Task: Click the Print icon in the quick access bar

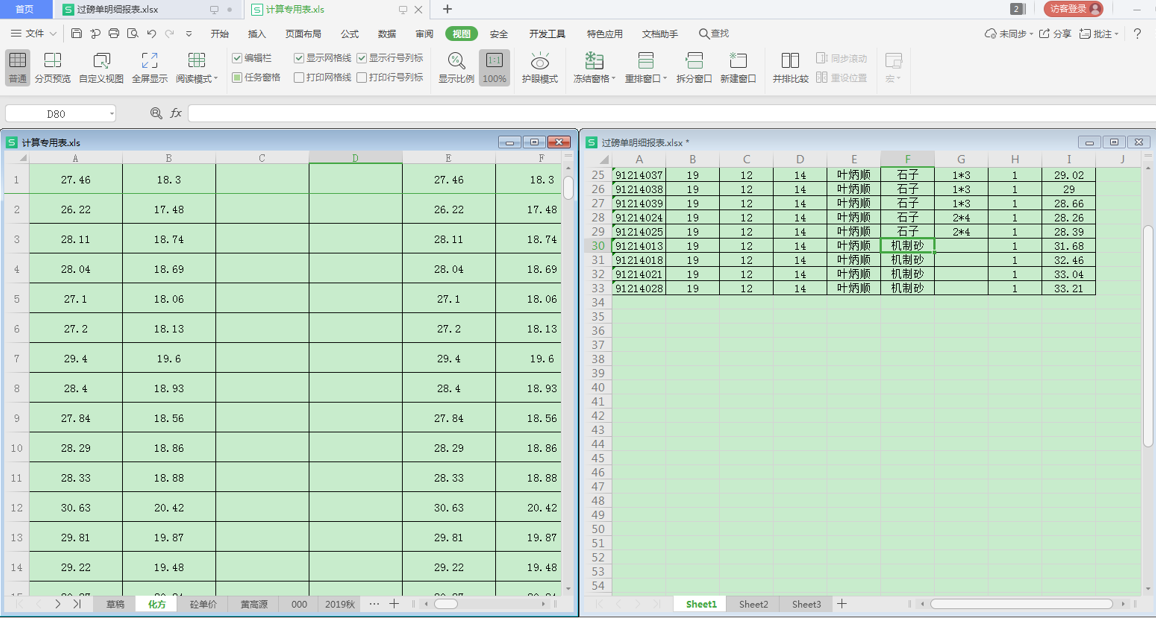Action: click(114, 33)
